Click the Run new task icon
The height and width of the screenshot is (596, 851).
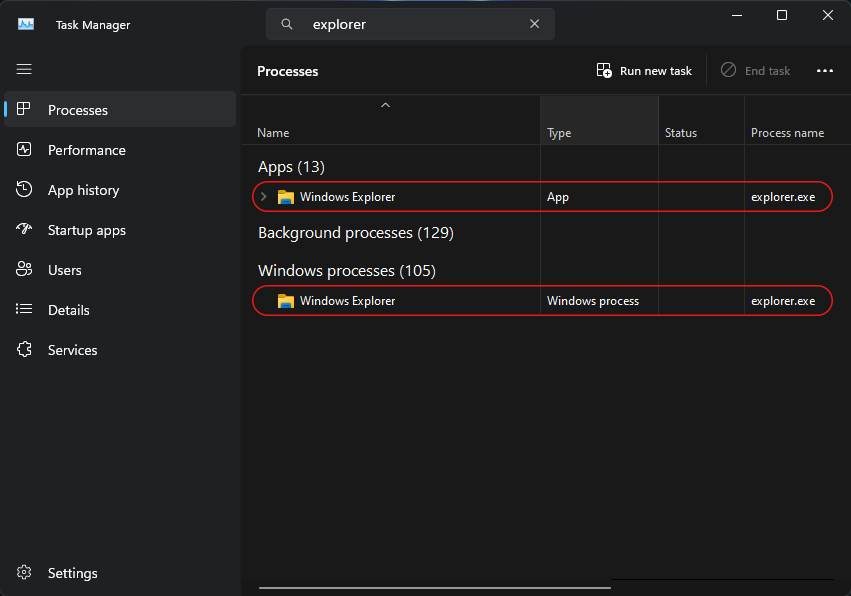[604, 71]
